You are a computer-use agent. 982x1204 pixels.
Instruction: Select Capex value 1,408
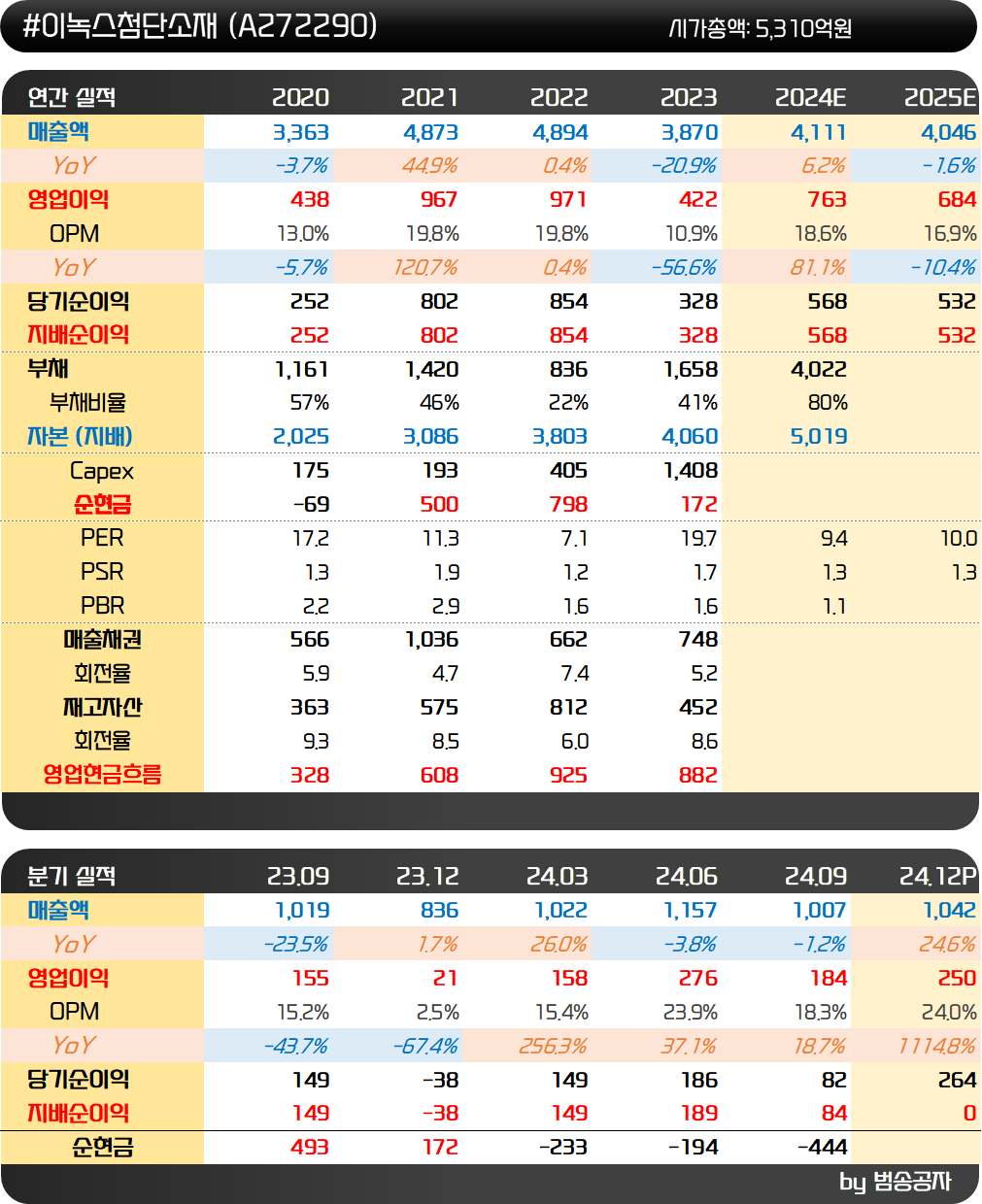(x=691, y=470)
